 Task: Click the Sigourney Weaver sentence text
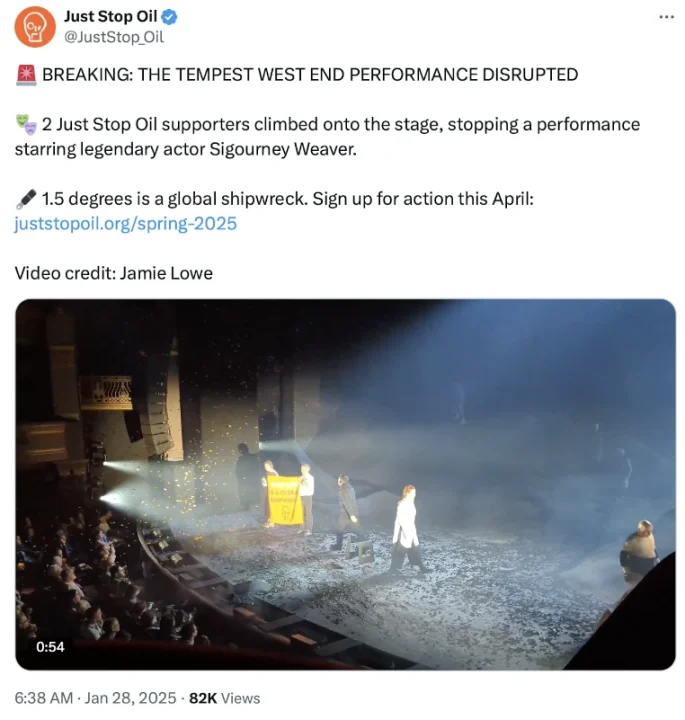click(x=327, y=137)
